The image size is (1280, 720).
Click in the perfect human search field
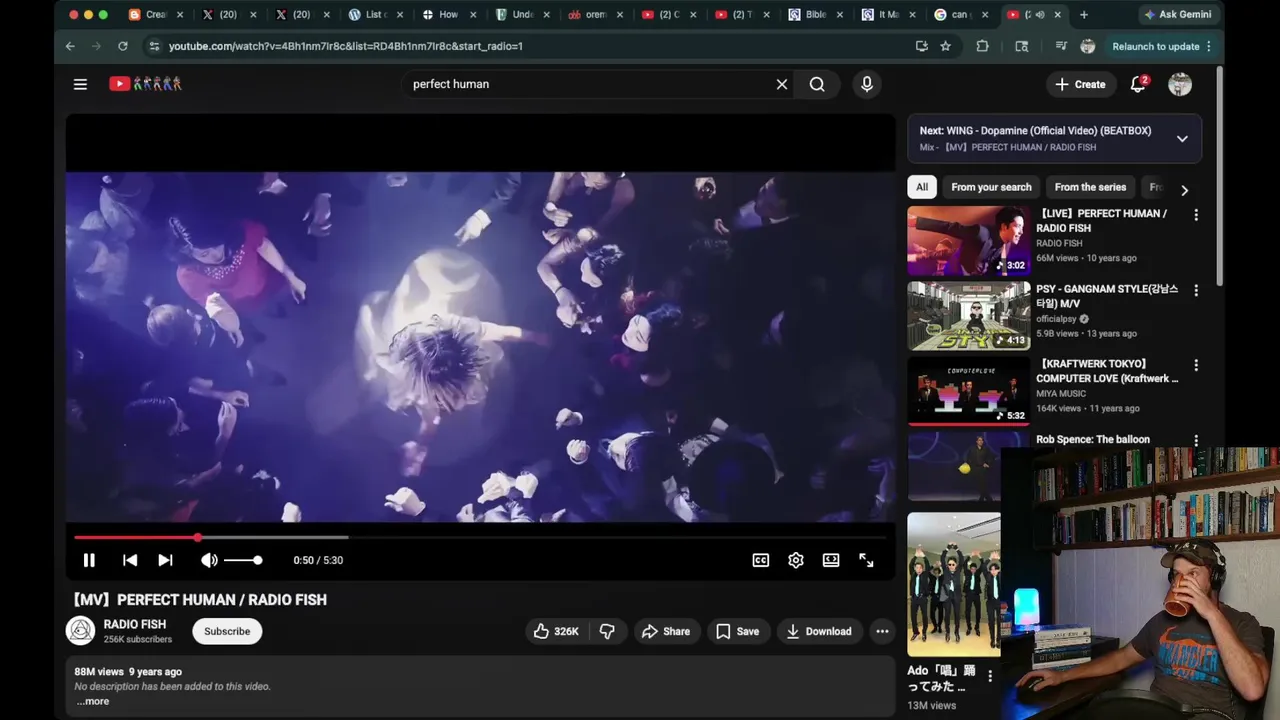(590, 84)
